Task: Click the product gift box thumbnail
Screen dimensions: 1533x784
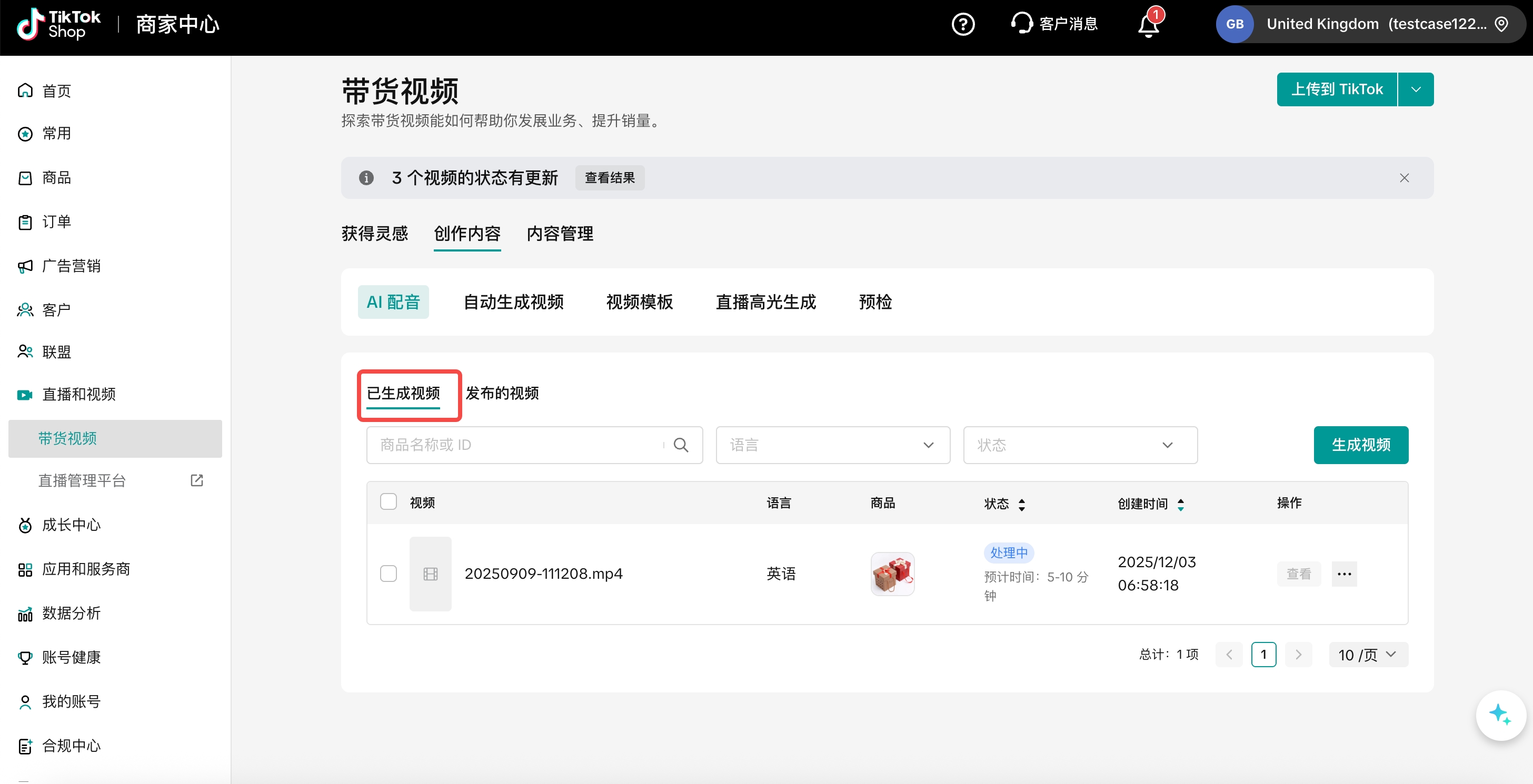Action: coord(892,574)
